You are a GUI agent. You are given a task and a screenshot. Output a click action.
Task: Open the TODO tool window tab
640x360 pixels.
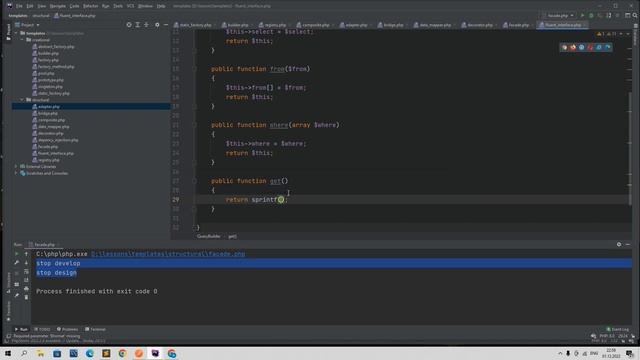coord(42,329)
